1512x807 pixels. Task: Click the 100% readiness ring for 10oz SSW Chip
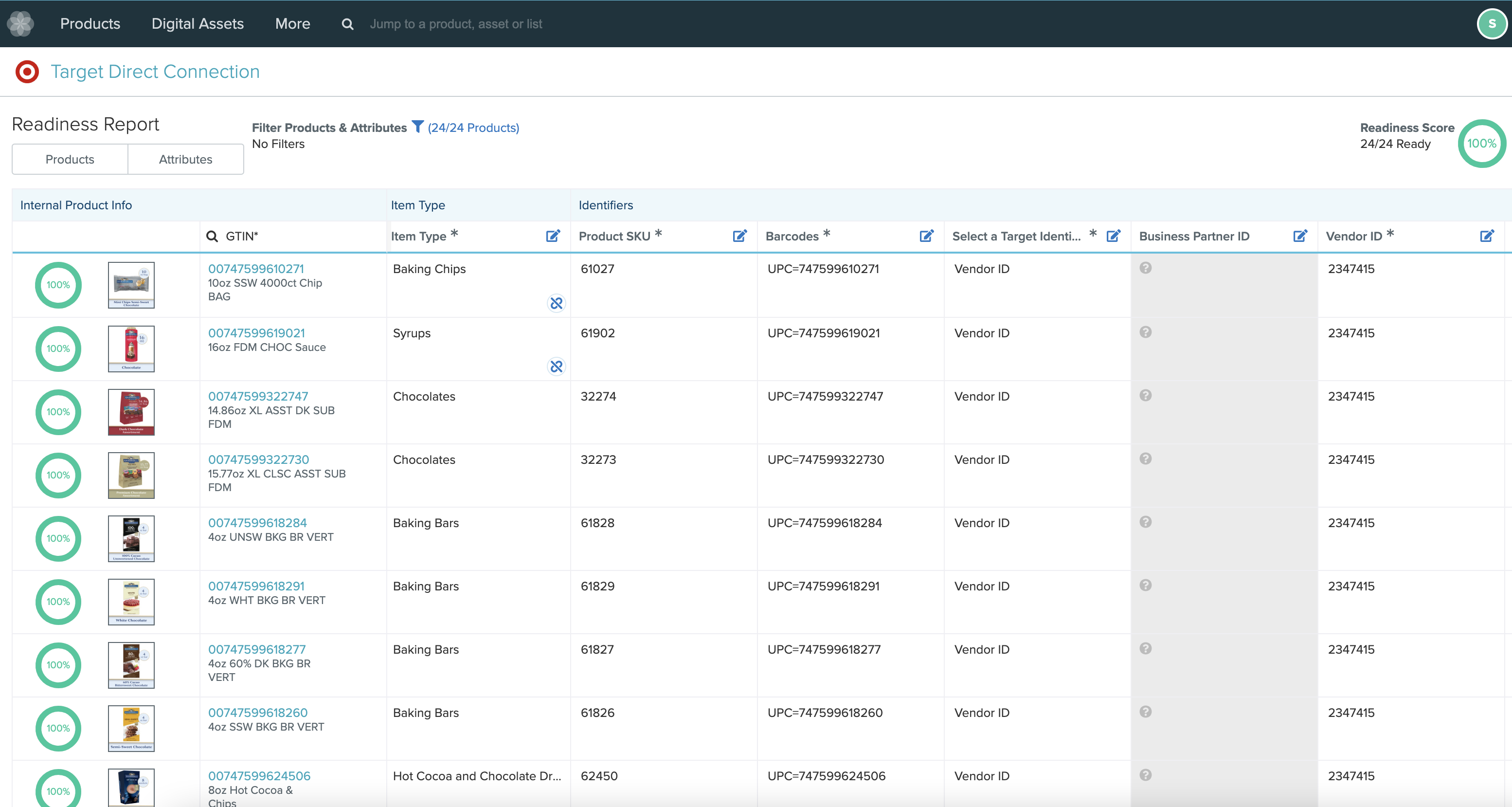click(58, 285)
